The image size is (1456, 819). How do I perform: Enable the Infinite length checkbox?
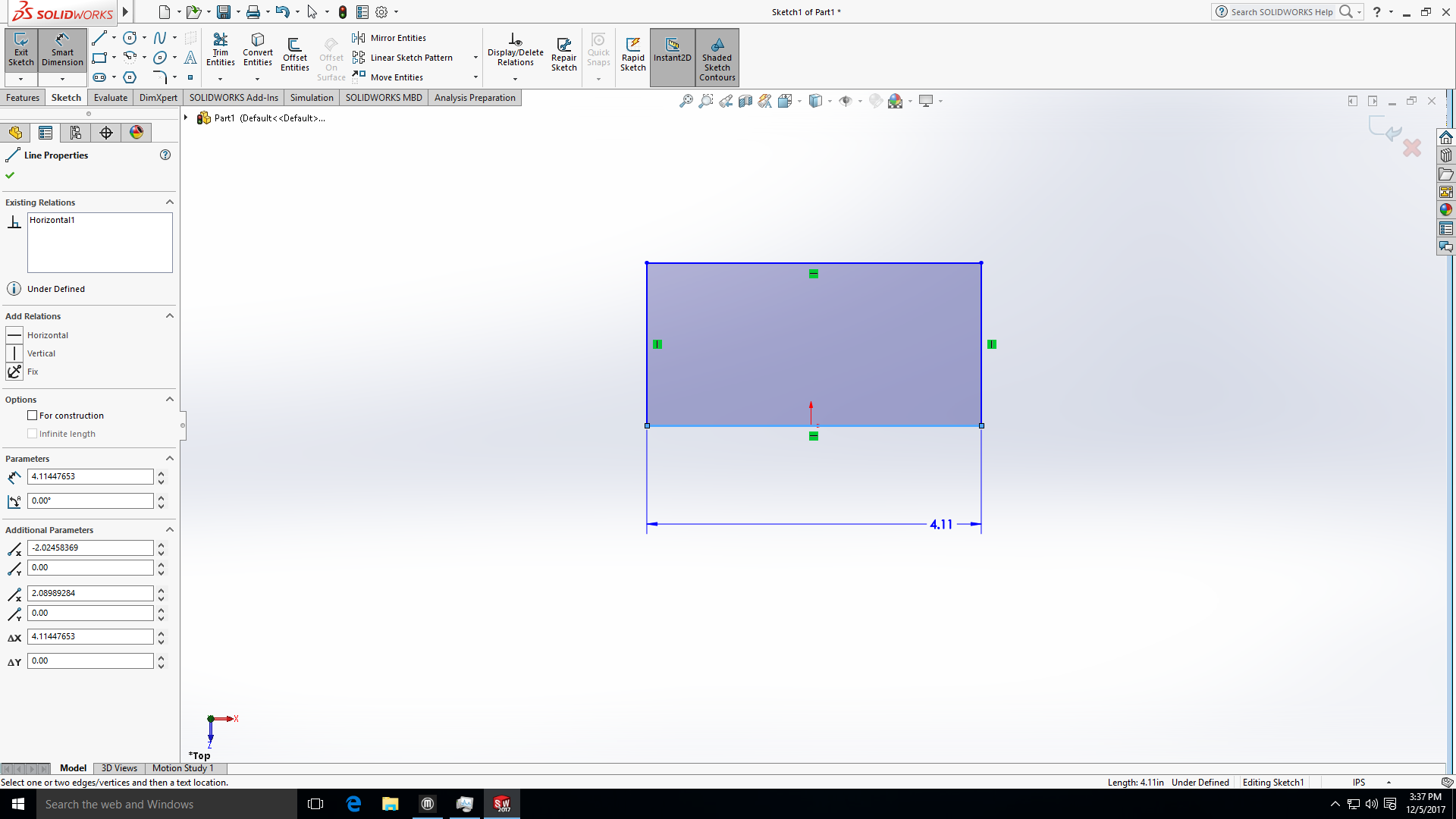coord(33,433)
